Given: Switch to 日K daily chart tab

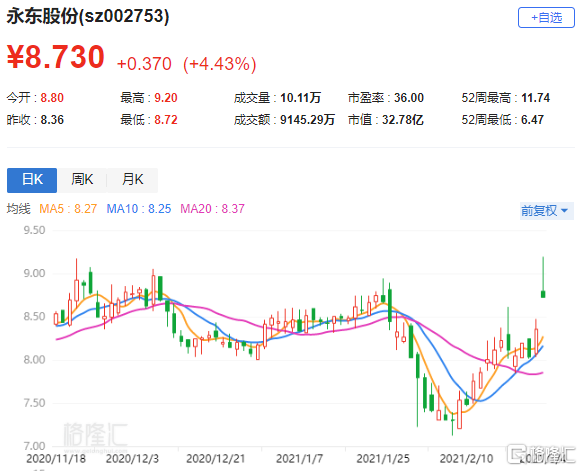Looking at the screenshot, I should coord(32,180).
